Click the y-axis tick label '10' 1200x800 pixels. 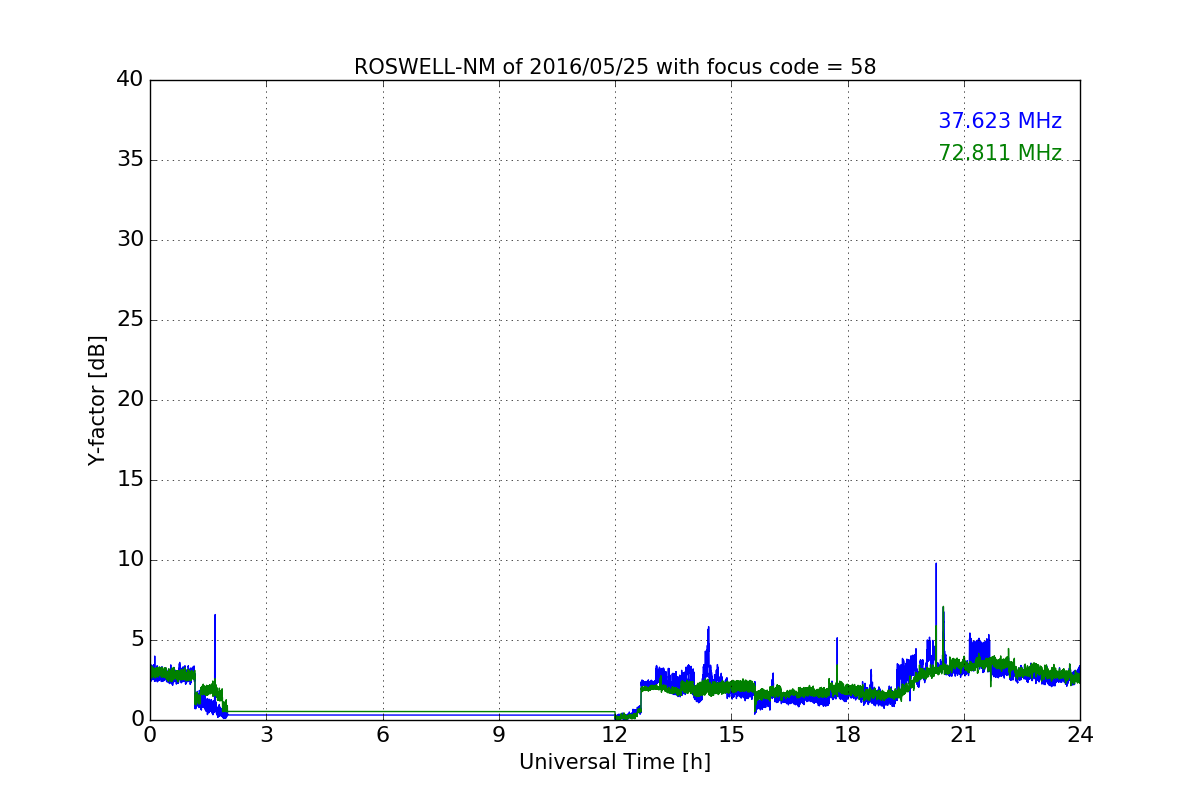point(130,560)
